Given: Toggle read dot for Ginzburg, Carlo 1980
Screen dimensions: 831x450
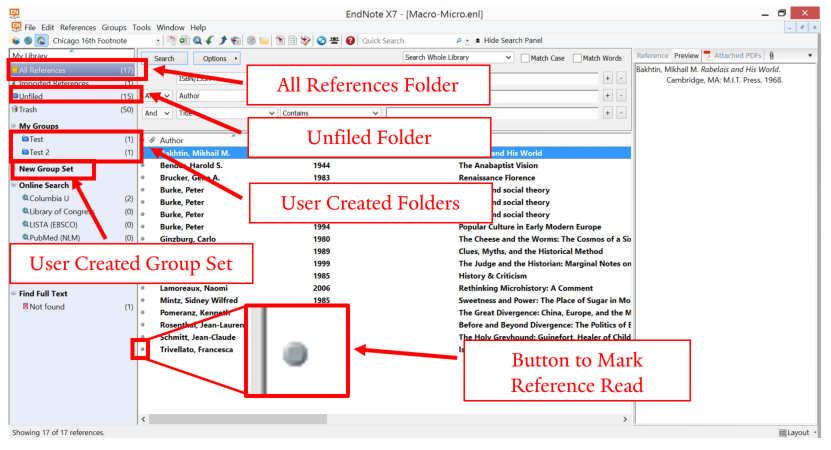Looking at the screenshot, I should coord(143,239).
